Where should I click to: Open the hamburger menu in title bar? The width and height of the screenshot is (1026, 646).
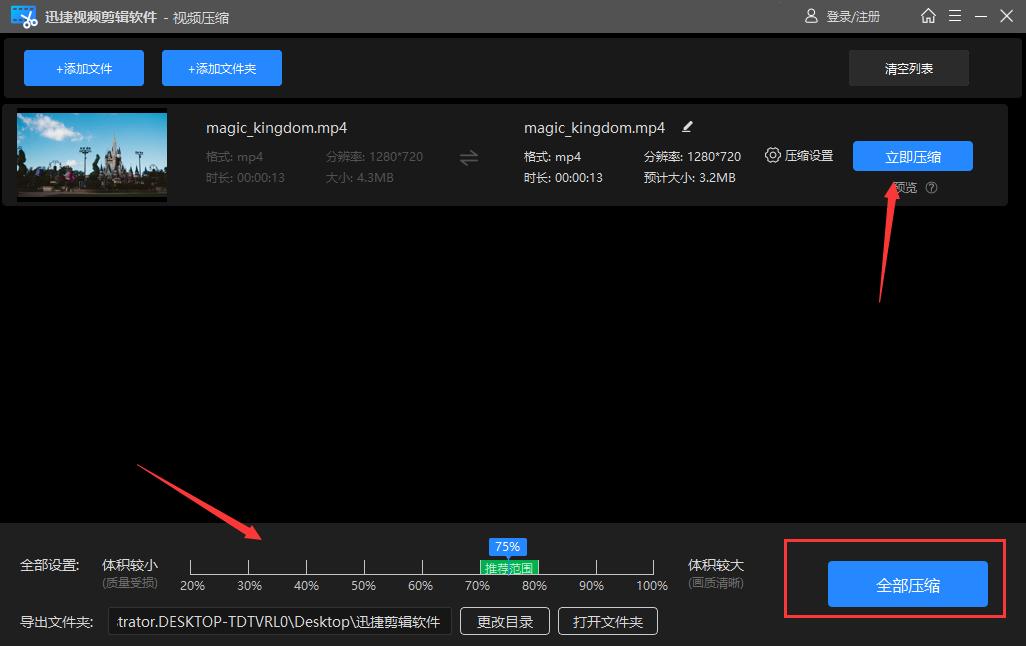tap(955, 16)
